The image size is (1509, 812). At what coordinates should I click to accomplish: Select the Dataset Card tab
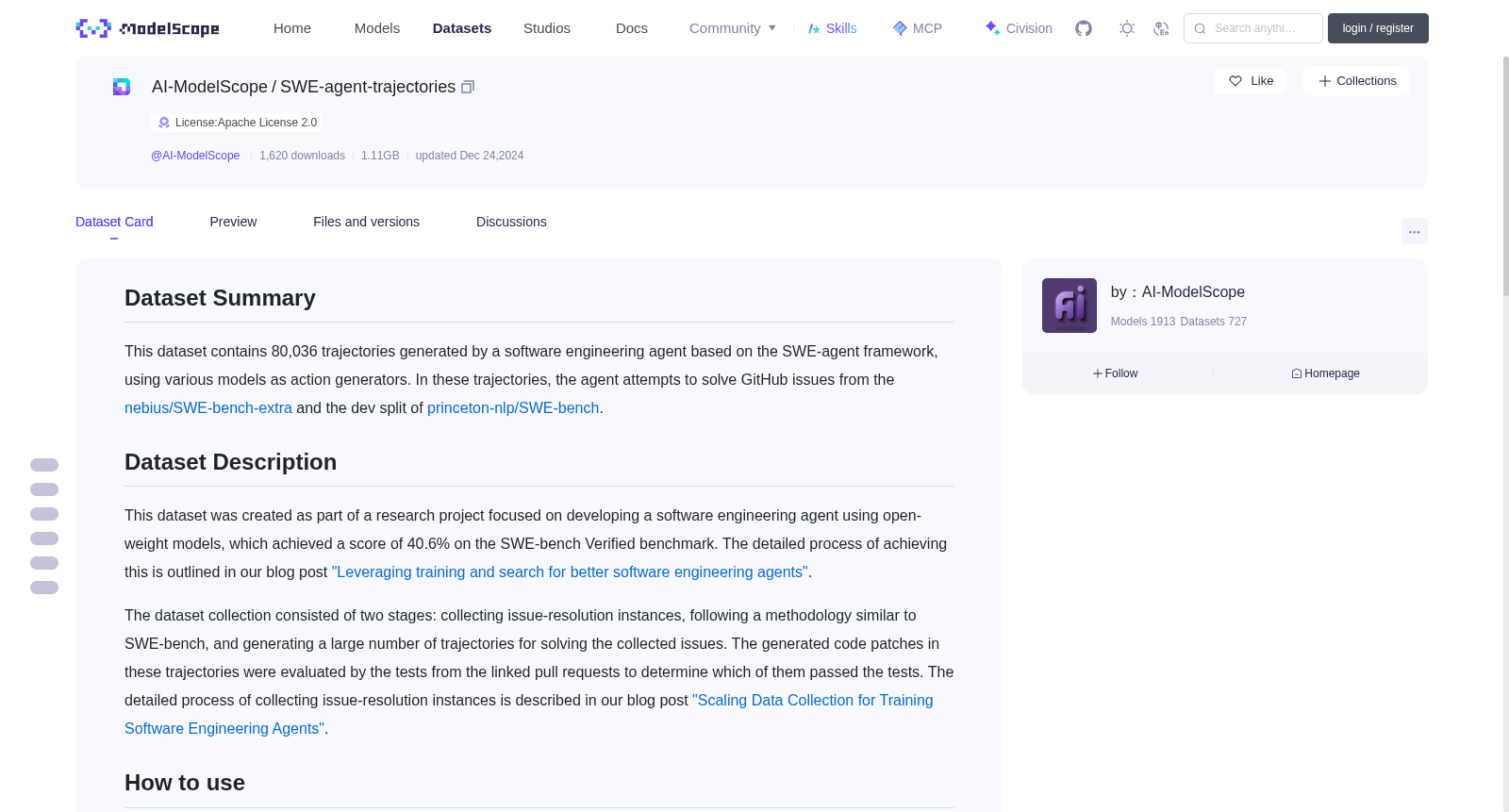114,222
